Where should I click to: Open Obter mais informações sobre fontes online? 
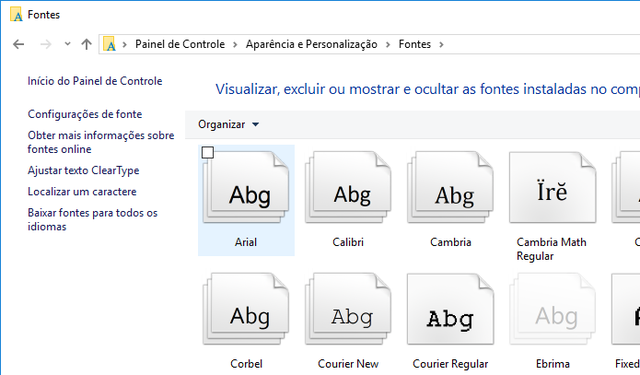[x=101, y=142]
